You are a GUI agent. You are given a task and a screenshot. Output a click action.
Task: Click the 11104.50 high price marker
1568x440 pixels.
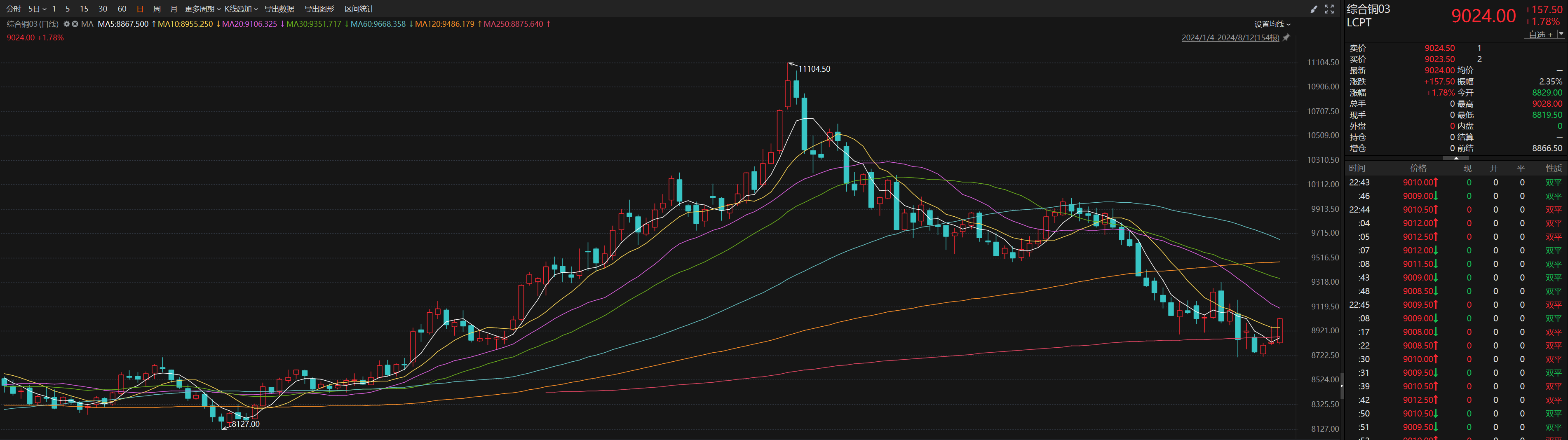click(815, 69)
